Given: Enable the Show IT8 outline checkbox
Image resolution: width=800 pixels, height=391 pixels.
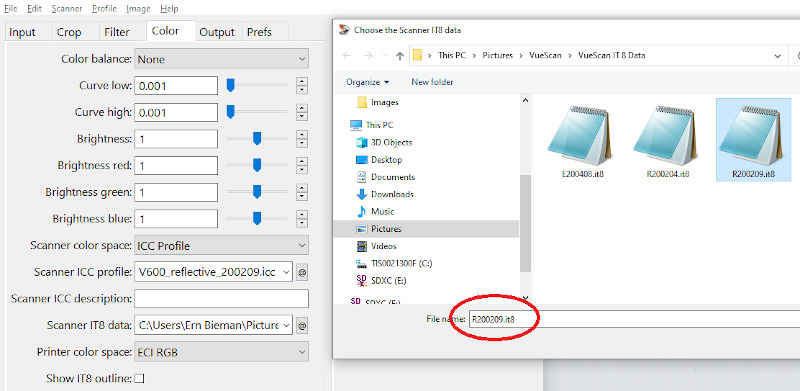Looking at the screenshot, I should pos(139,378).
